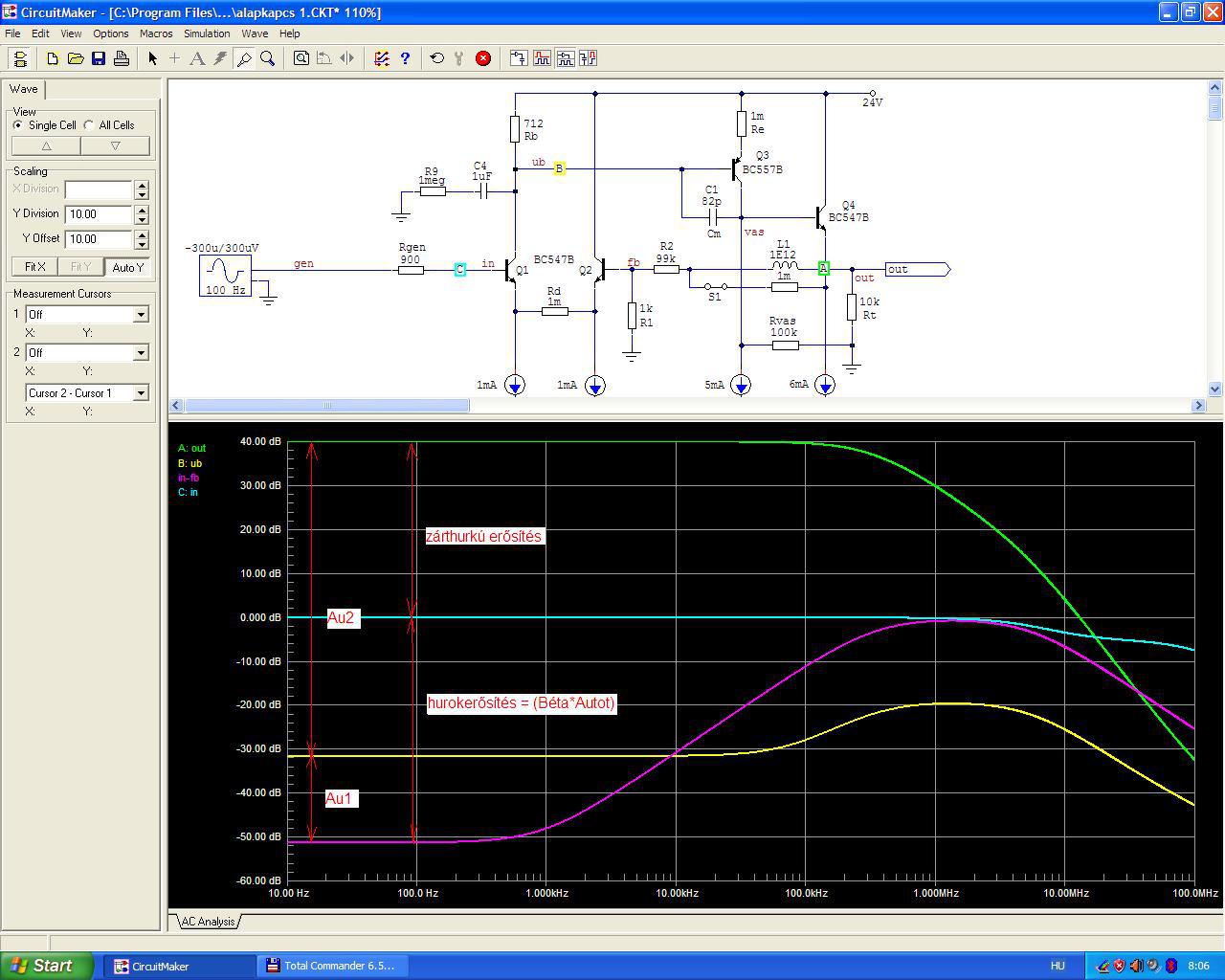
Task: Click the Y Division input field
Action: coord(98,214)
